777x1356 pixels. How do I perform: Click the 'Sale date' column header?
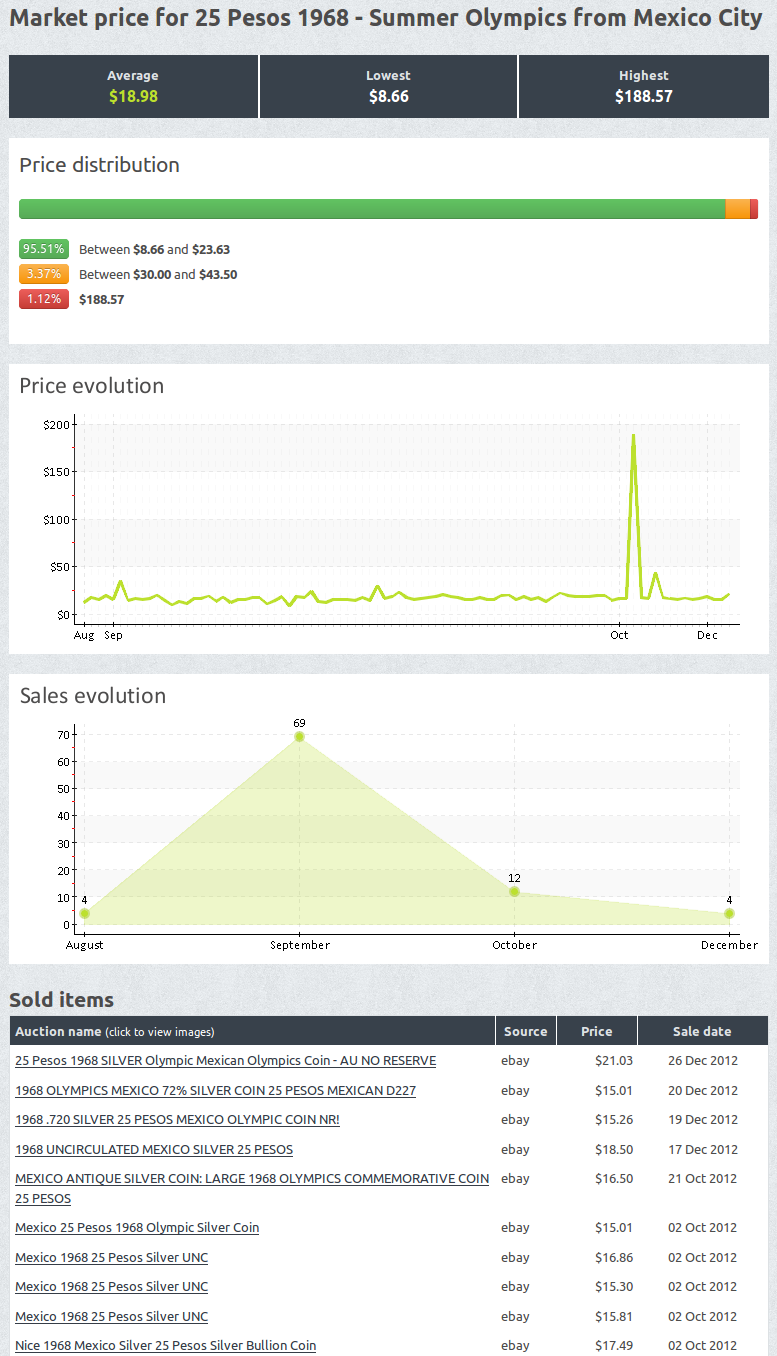click(x=702, y=1031)
